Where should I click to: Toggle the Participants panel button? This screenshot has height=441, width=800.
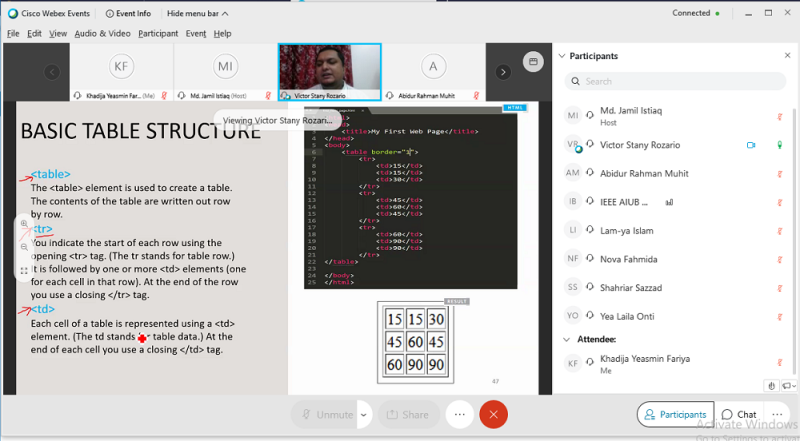point(675,414)
